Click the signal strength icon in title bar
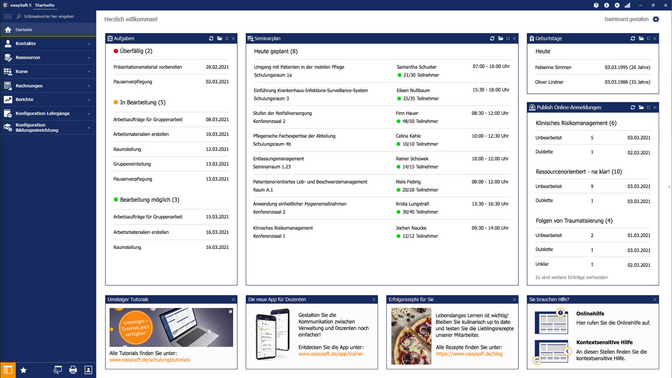Screen dimensions: 672x378 click(627, 5)
